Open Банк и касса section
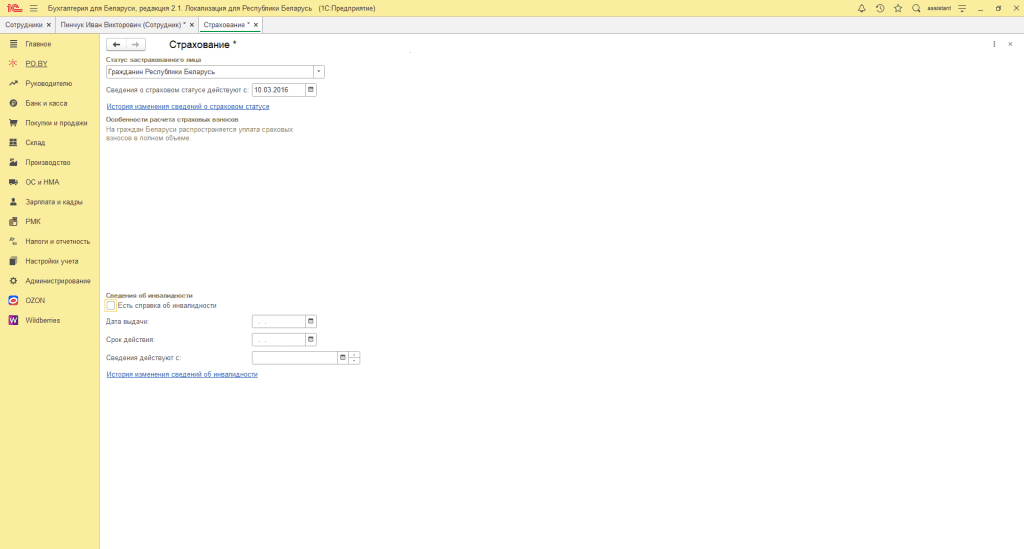 pyautogui.click(x=46, y=103)
